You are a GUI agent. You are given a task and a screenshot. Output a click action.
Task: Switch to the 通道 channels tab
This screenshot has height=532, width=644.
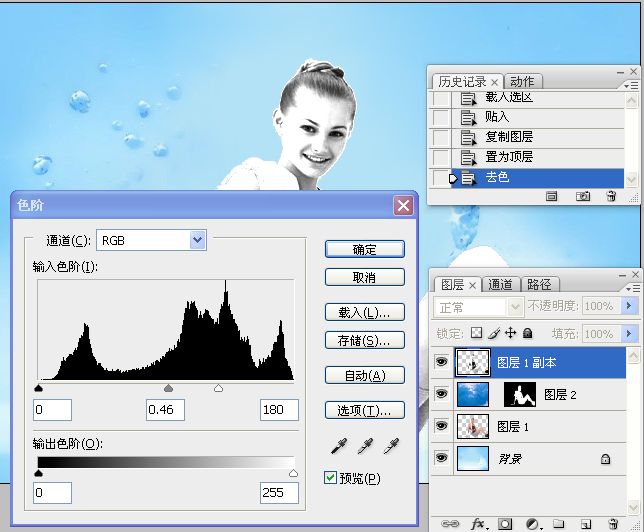501,285
